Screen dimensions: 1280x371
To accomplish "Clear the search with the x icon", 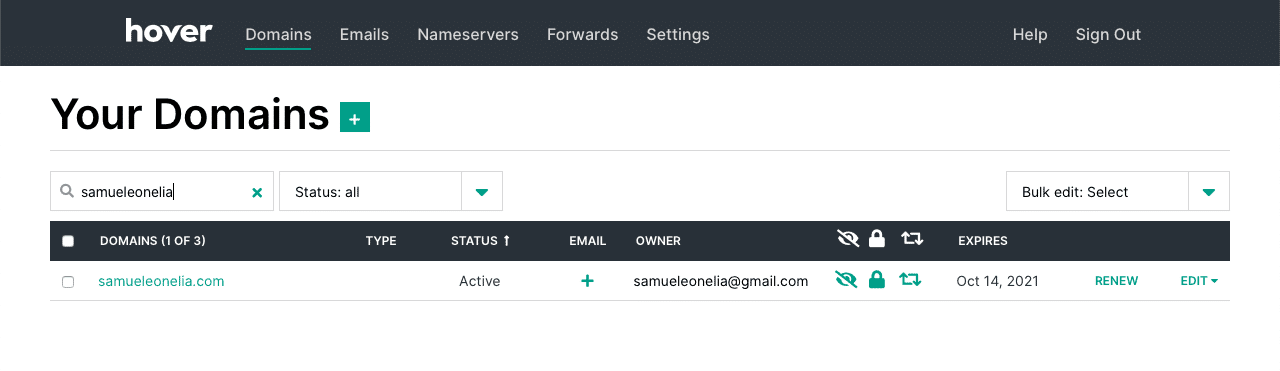I will coord(257,192).
